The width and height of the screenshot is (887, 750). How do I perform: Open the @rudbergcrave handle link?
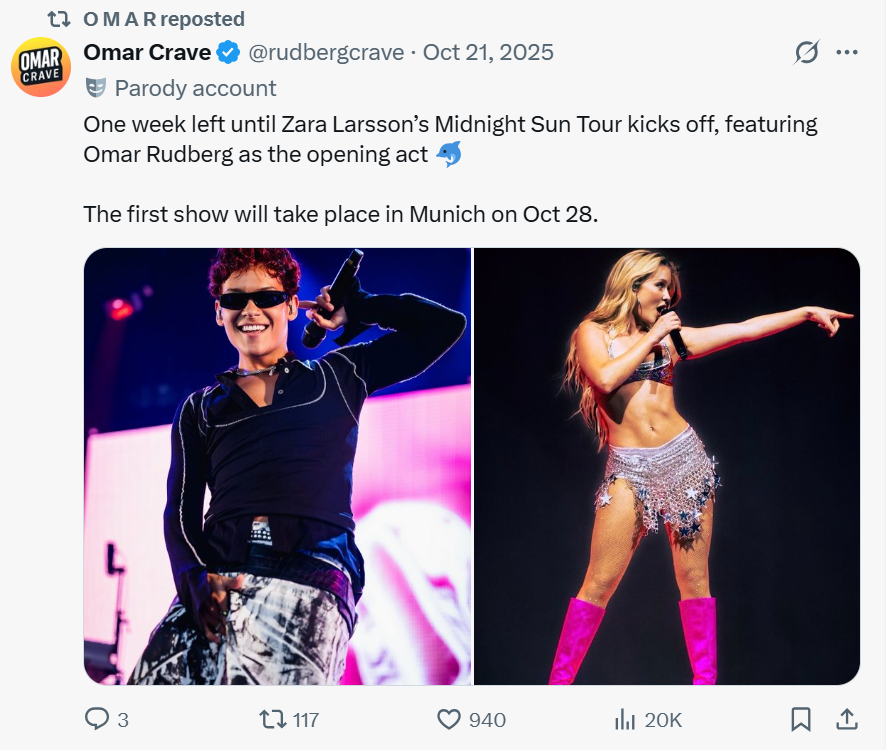326,52
